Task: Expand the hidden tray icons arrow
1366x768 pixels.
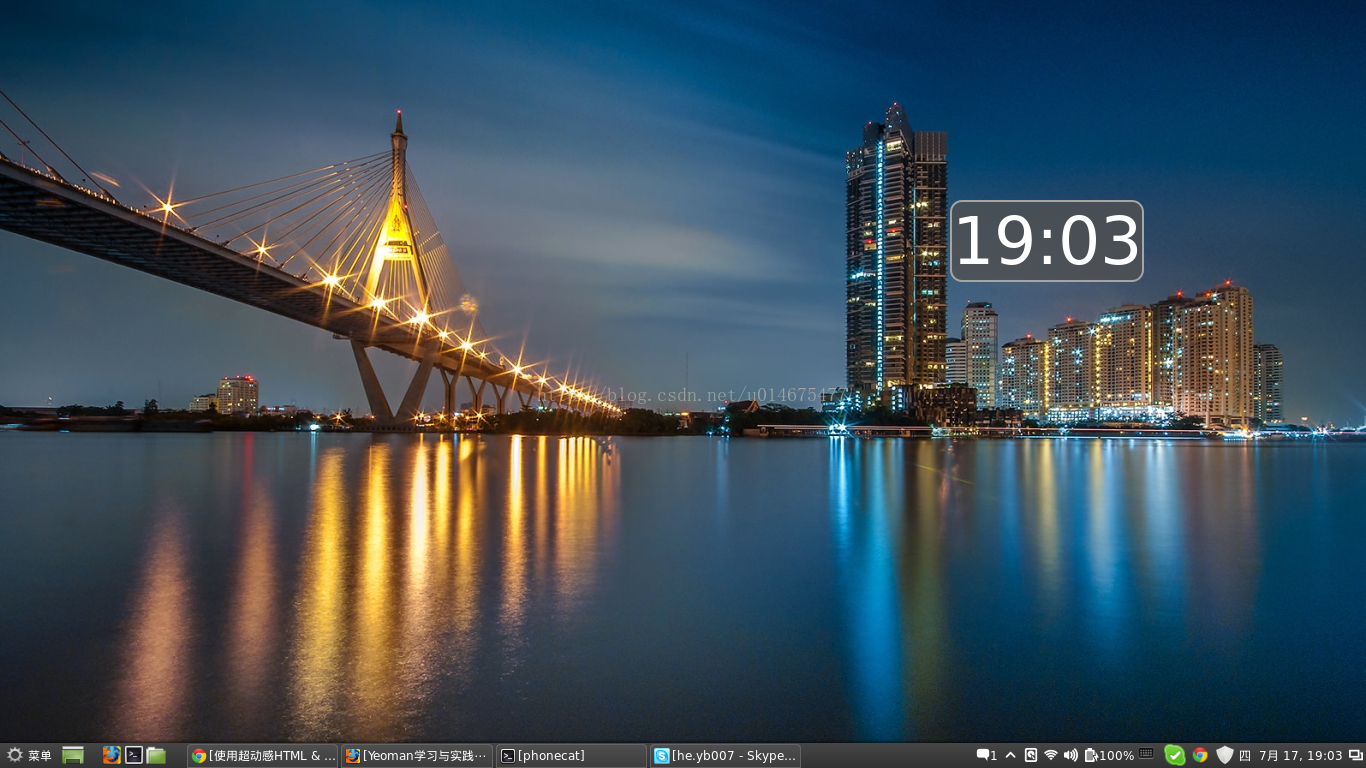Action: click(1010, 755)
